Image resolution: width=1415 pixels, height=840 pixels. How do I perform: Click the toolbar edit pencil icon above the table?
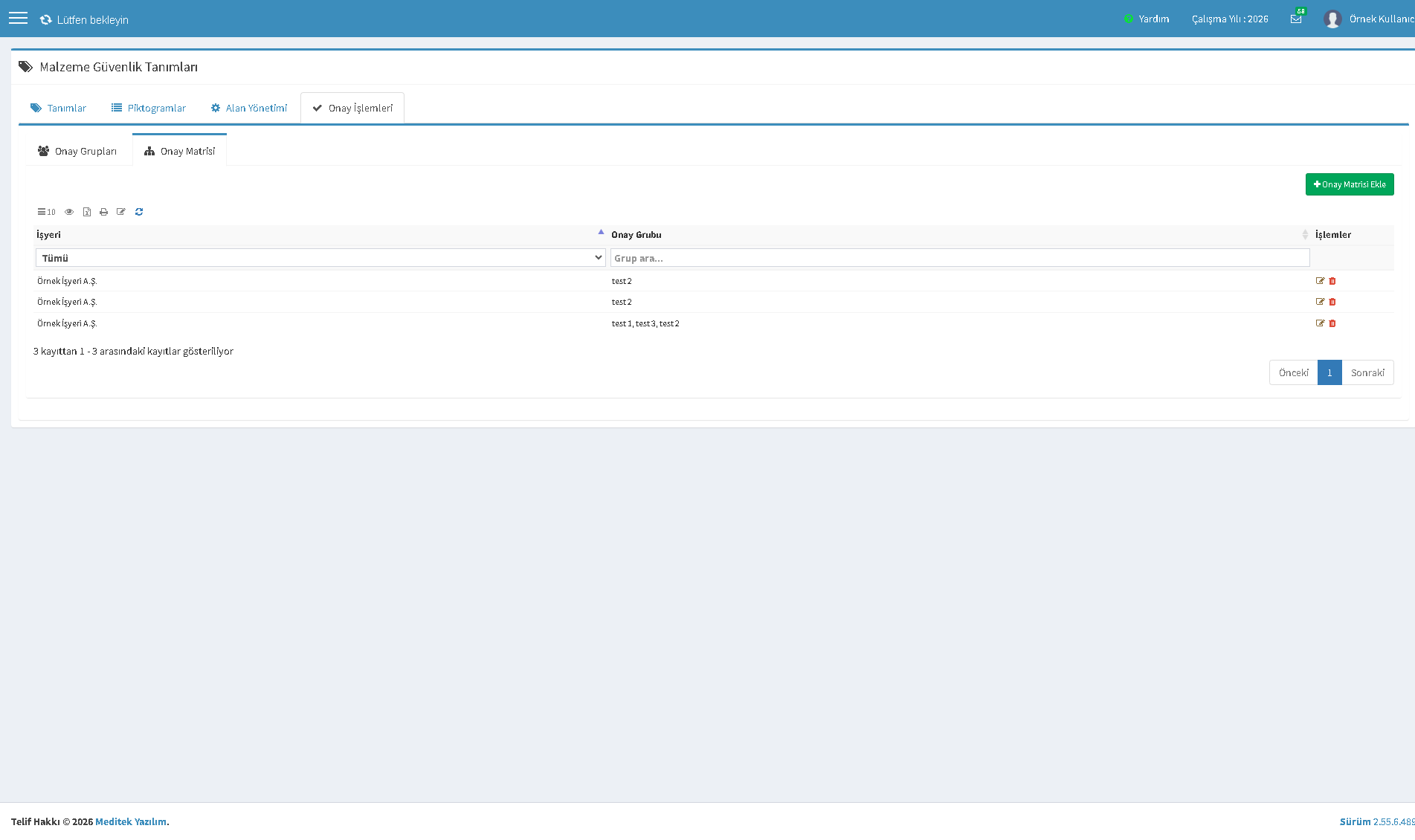[x=121, y=212]
